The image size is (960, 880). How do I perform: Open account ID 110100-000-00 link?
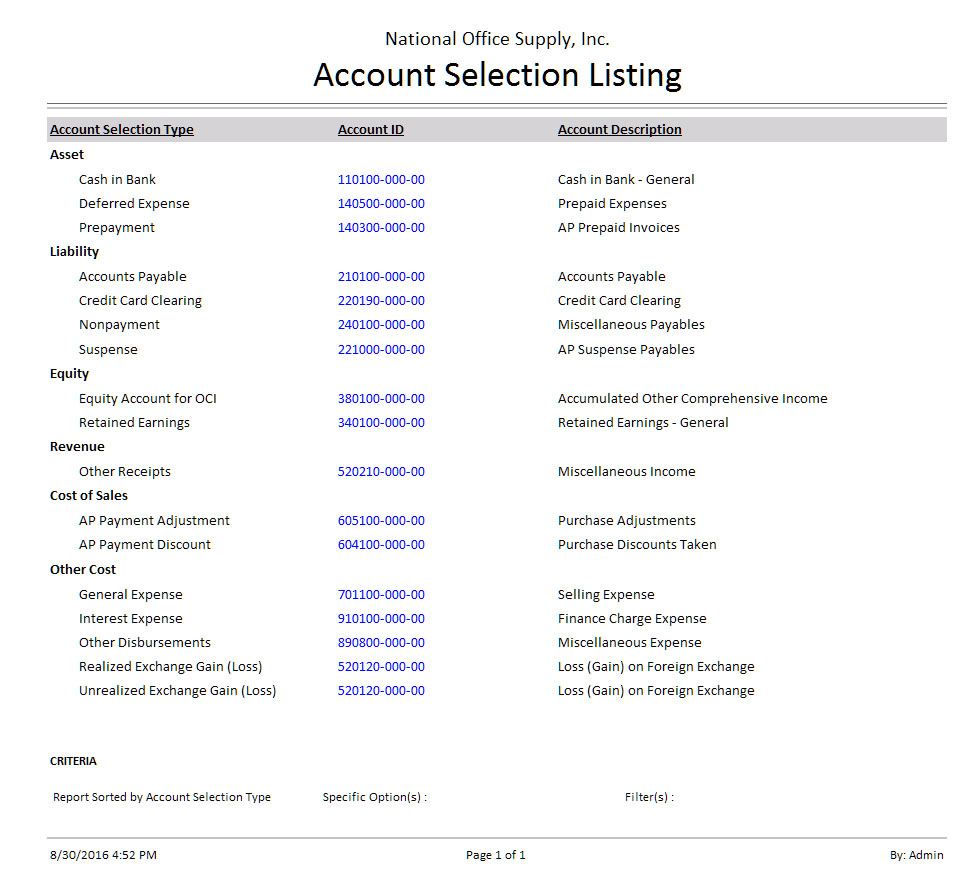(x=381, y=180)
